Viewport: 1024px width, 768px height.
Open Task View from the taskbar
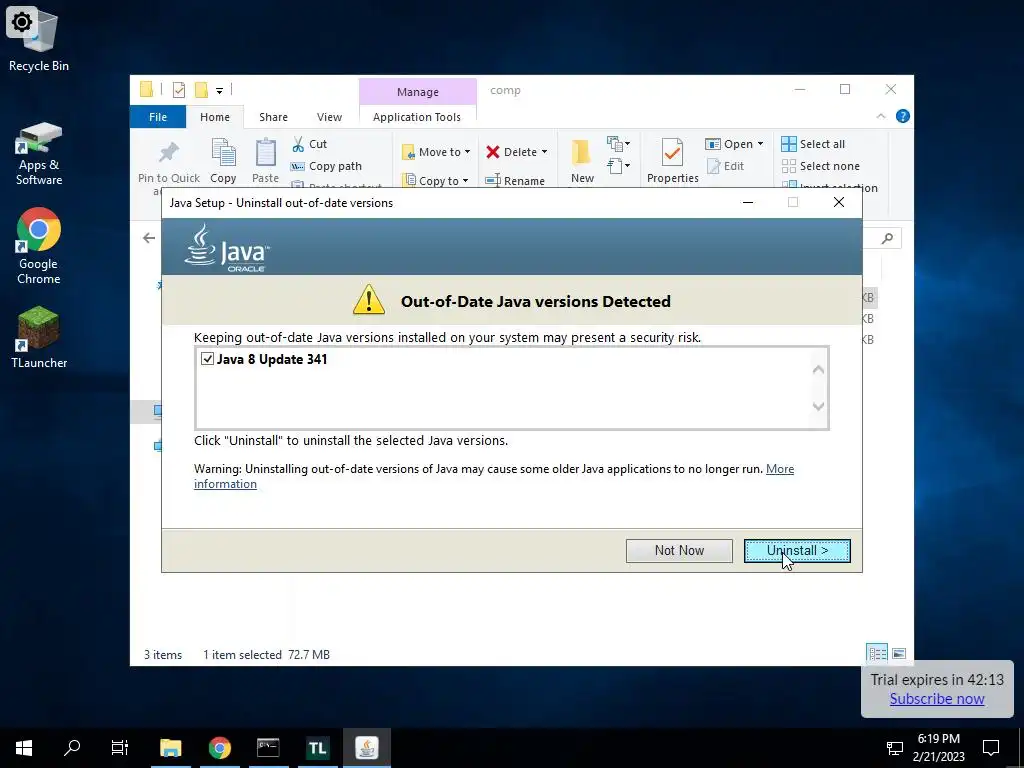[x=120, y=748]
